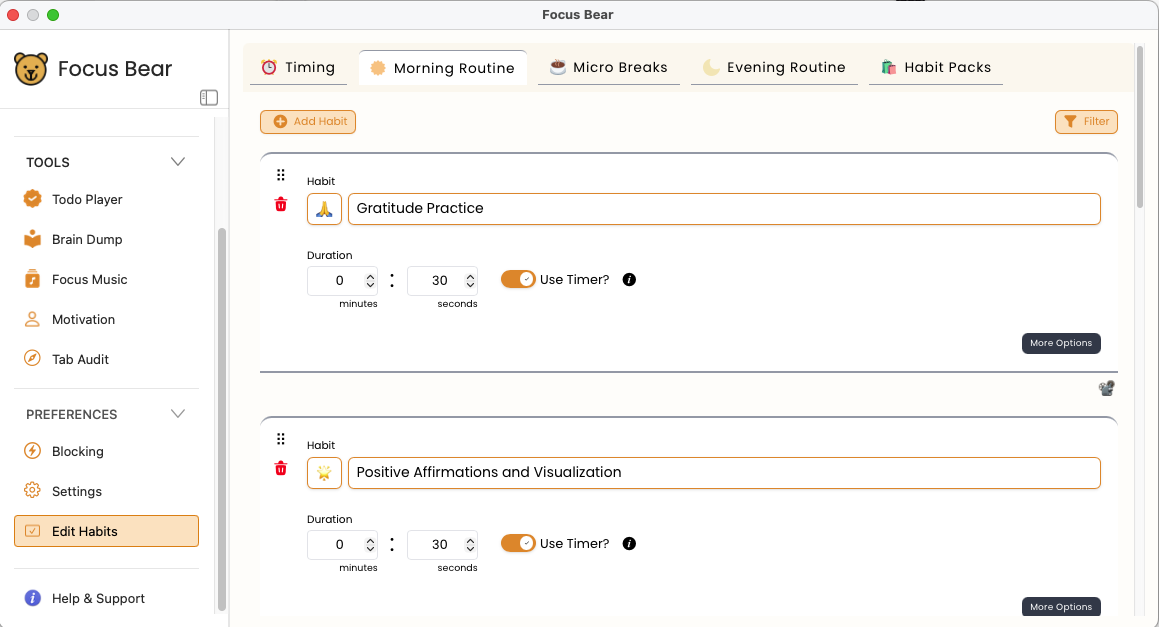Screen dimensions: 1159x627
Task: Open More Options for Gratitude Practice
Action: [1061, 343]
